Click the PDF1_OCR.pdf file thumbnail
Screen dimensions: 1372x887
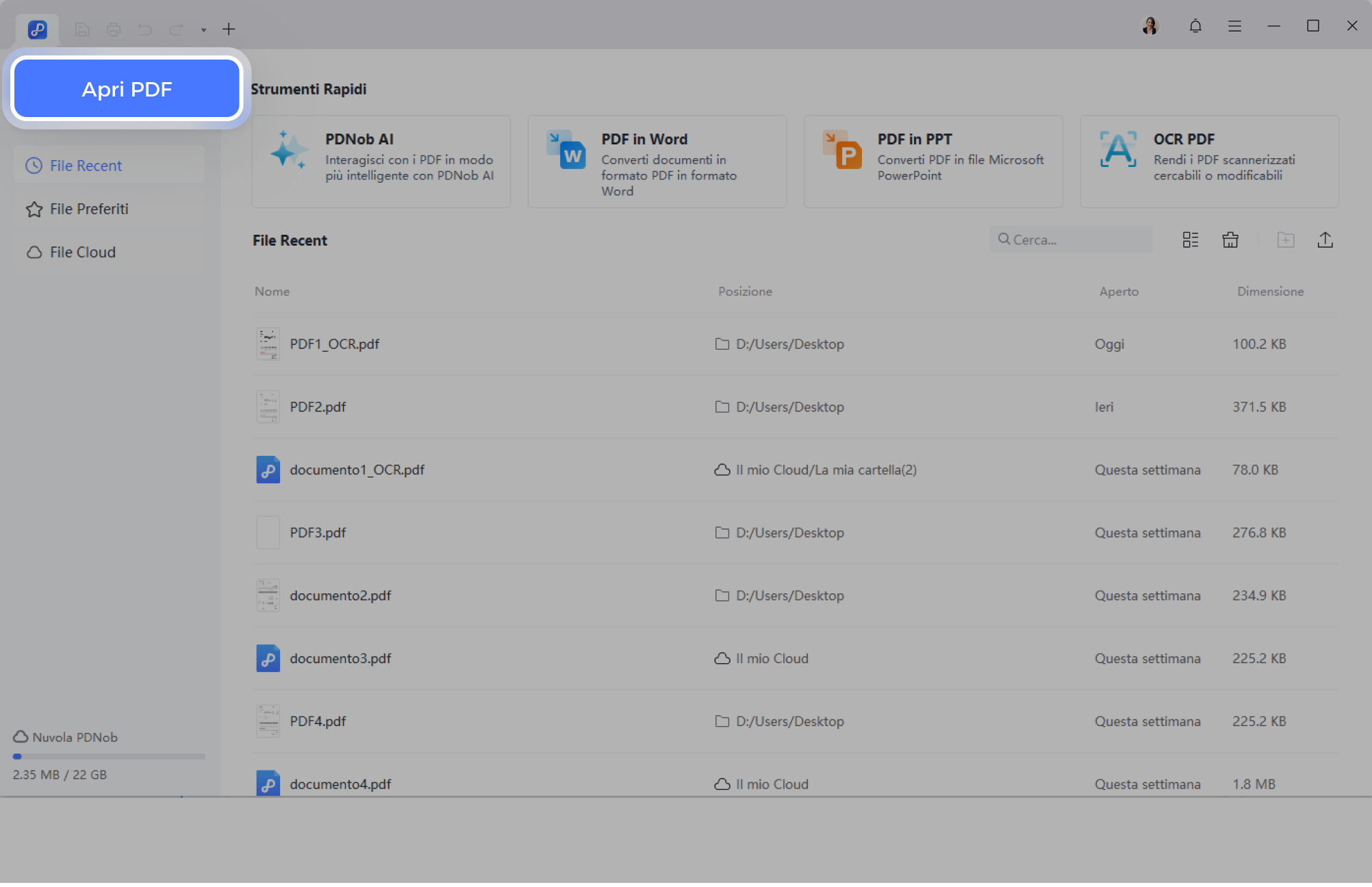pyautogui.click(x=268, y=344)
